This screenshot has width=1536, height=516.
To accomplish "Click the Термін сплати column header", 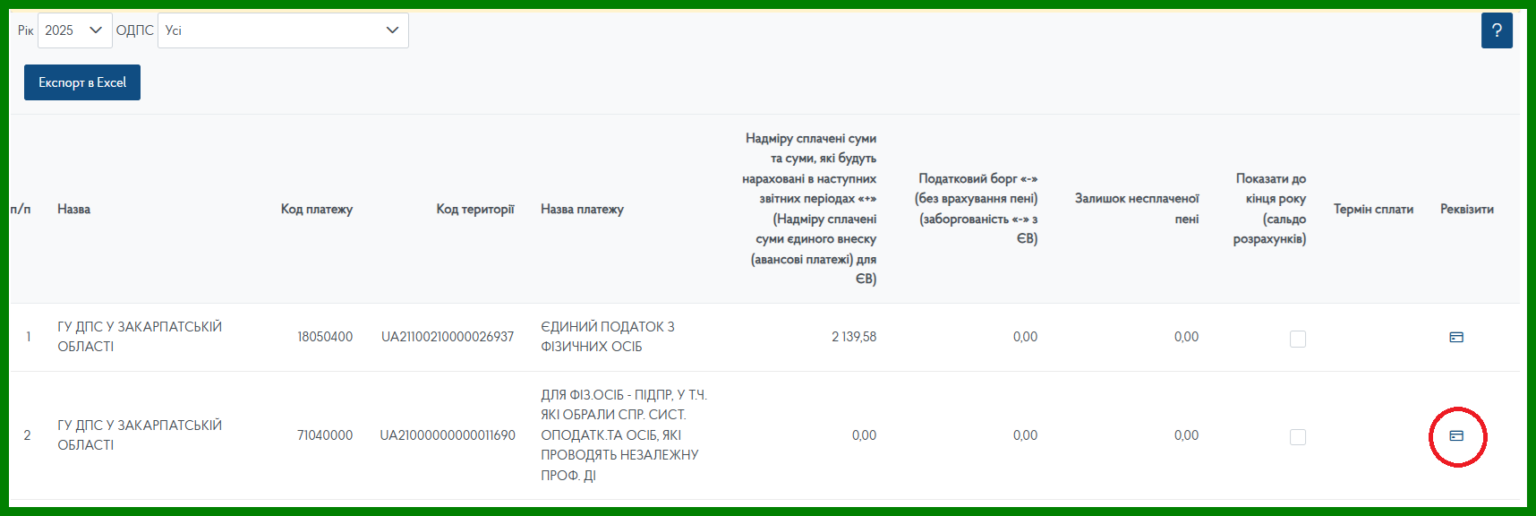I will tap(1373, 209).
